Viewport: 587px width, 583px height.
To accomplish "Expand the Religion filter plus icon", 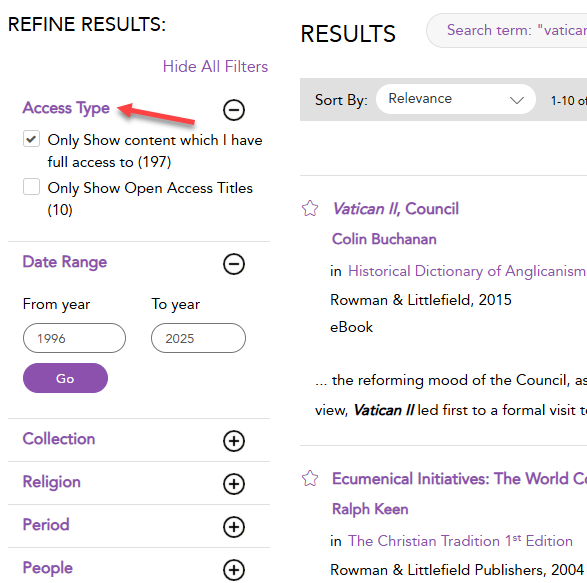I will 234,484.
